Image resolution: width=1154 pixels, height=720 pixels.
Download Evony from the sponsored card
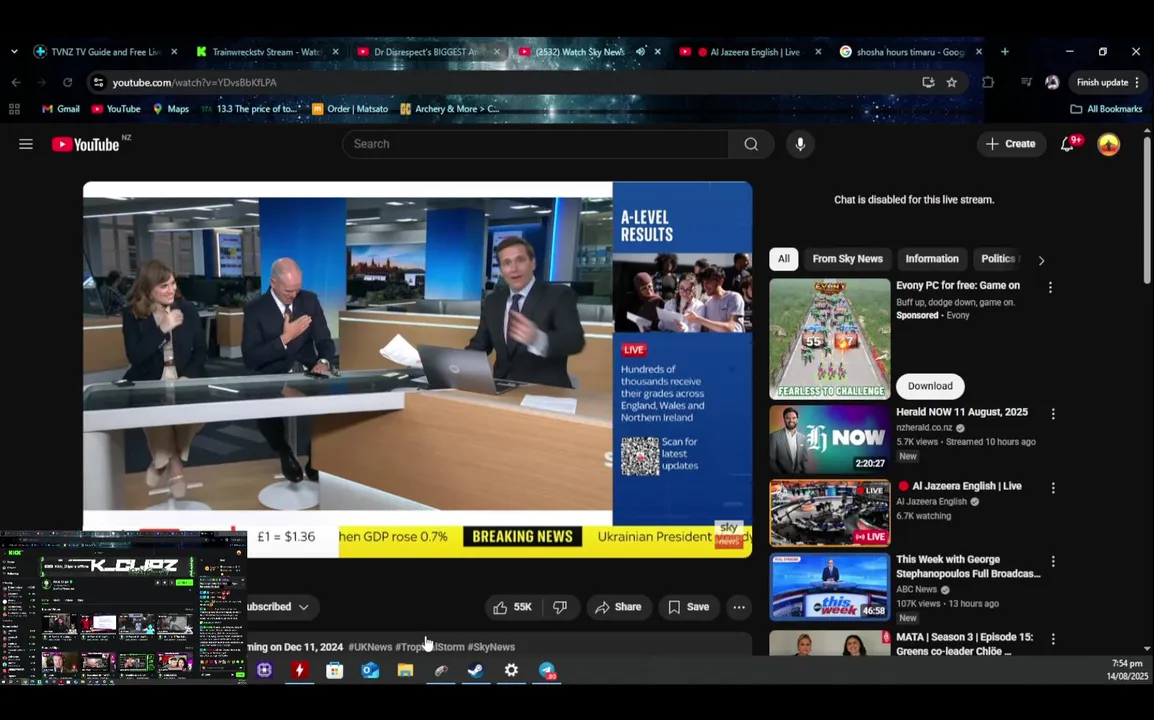930,387
